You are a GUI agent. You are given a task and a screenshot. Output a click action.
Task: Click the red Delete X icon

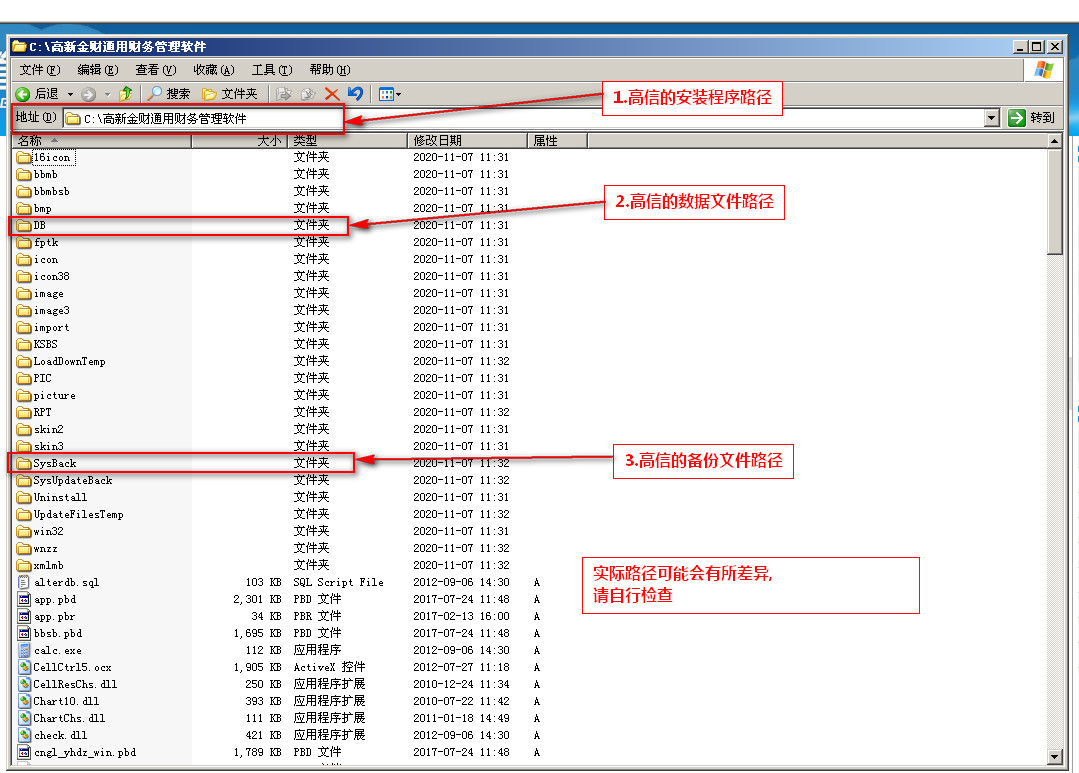331,94
